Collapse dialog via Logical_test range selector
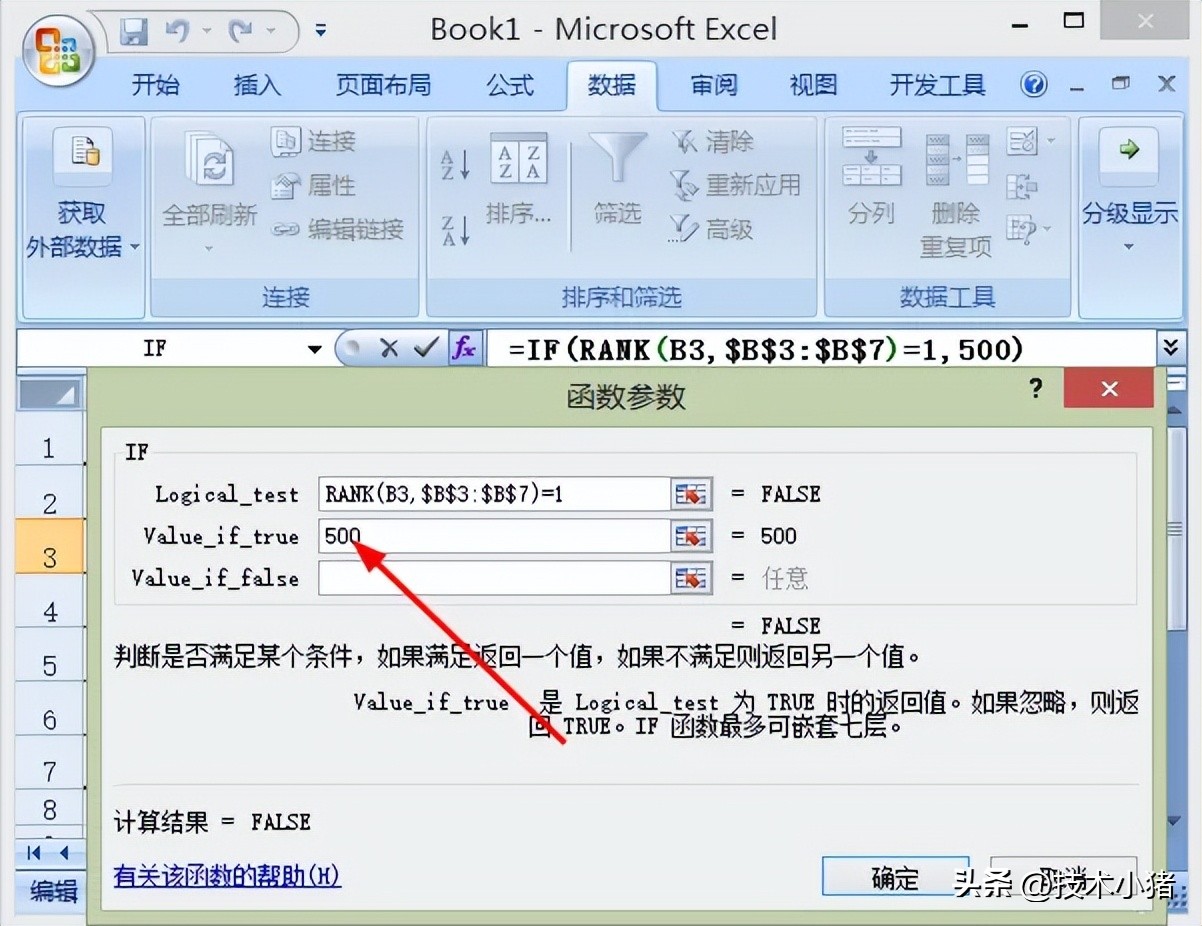Image resolution: width=1202 pixels, height=926 pixels. [691, 494]
